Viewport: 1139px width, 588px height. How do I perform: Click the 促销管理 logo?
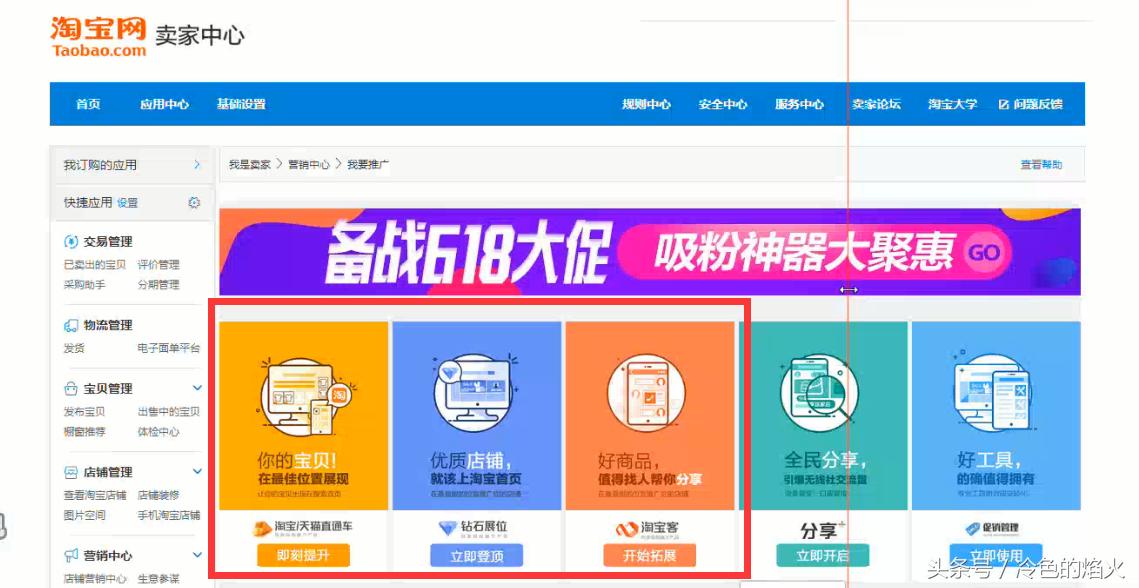[x=992, y=528]
